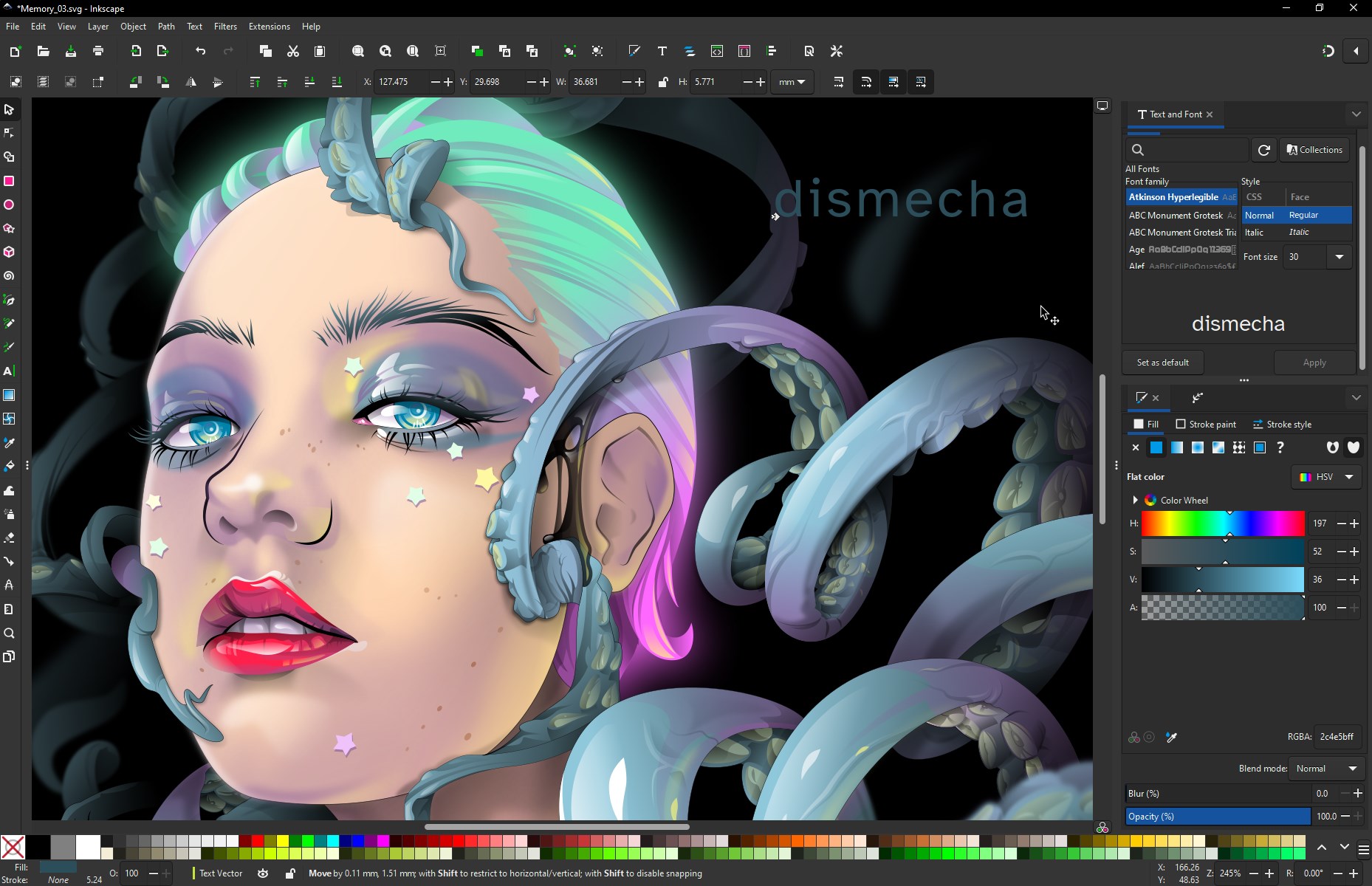Select the Node editing tool
Viewport: 1372px width, 886px height.
coord(9,133)
